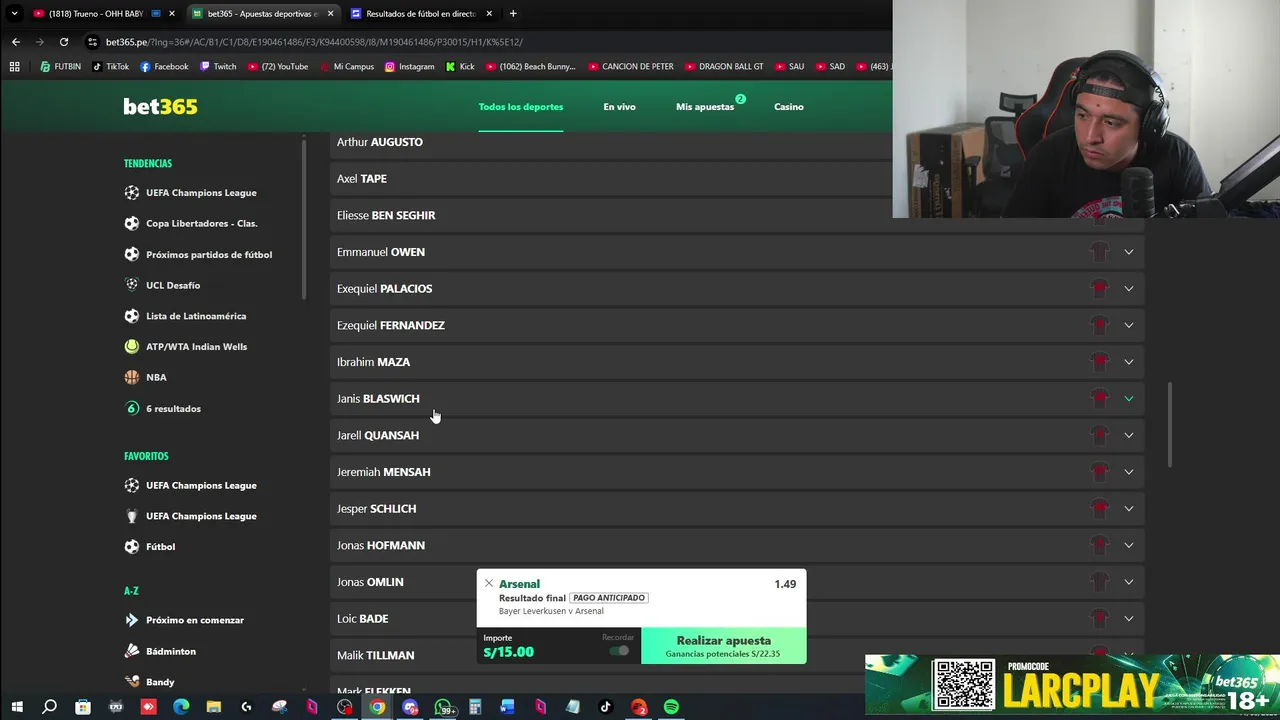Open the Windows Start menu
The width and height of the screenshot is (1280, 720).
point(16,707)
